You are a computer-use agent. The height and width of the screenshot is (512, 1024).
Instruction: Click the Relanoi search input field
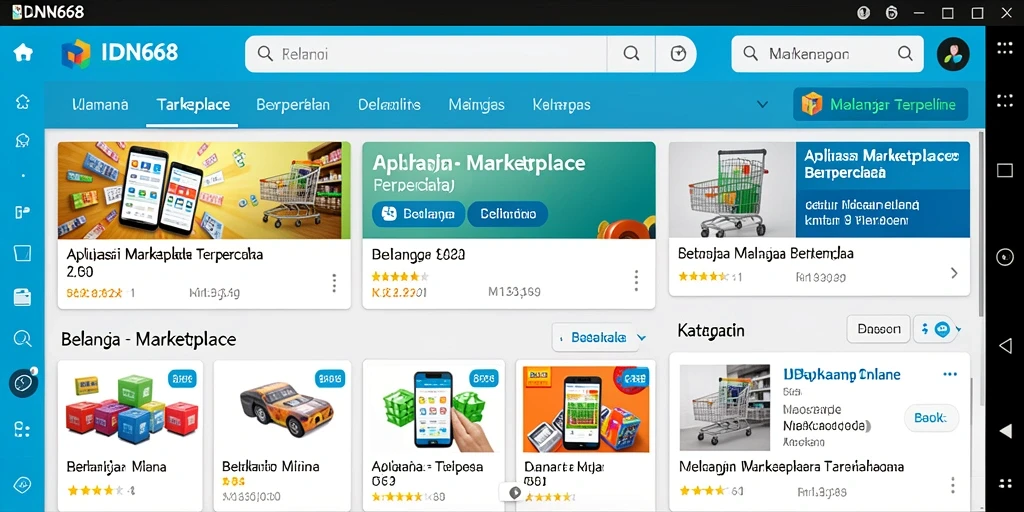[x=426, y=54]
